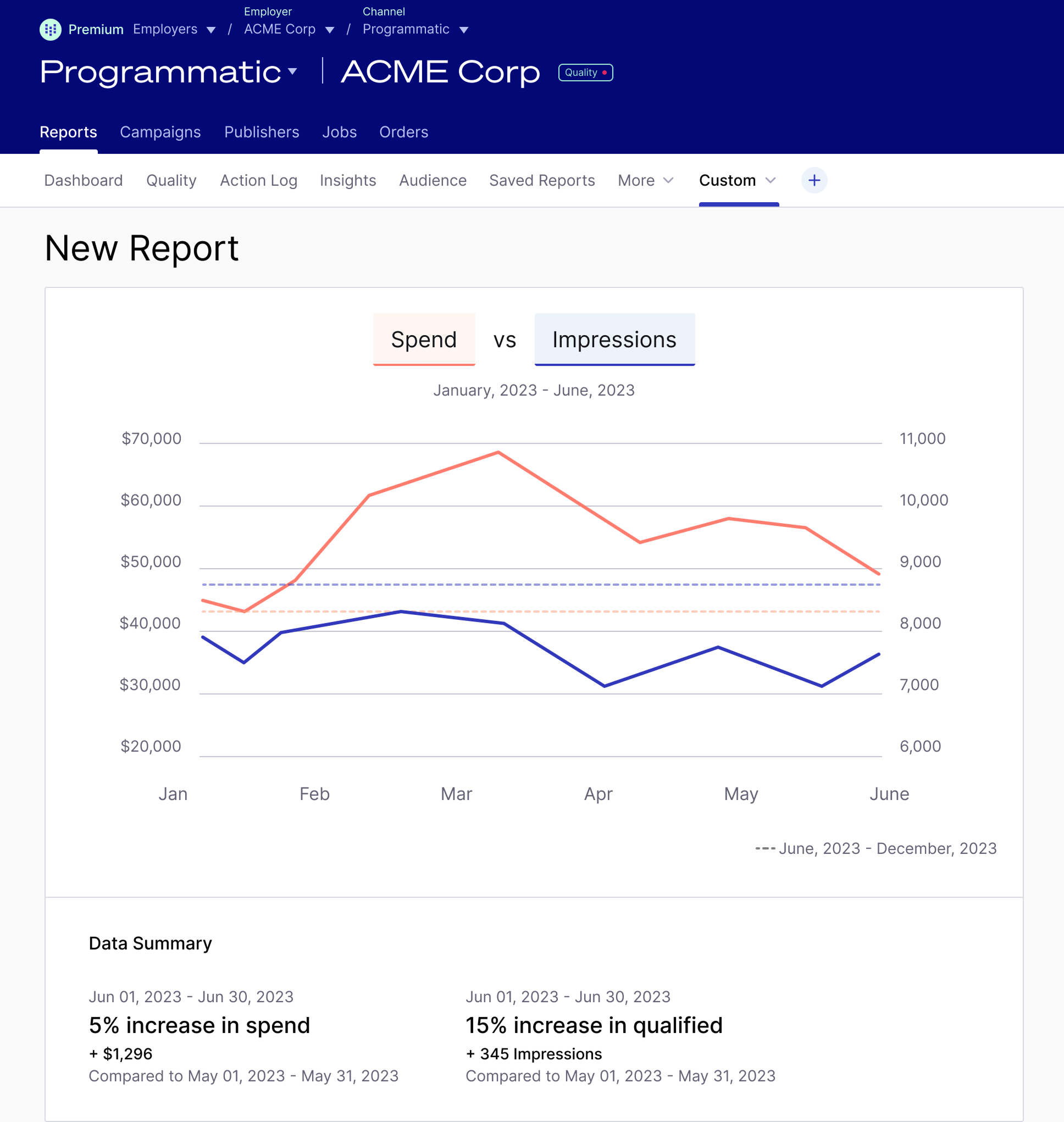Expand the Programmatic channel breadcrumb dropdown
This screenshot has height=1122, width=1064.
pos(463,30)
